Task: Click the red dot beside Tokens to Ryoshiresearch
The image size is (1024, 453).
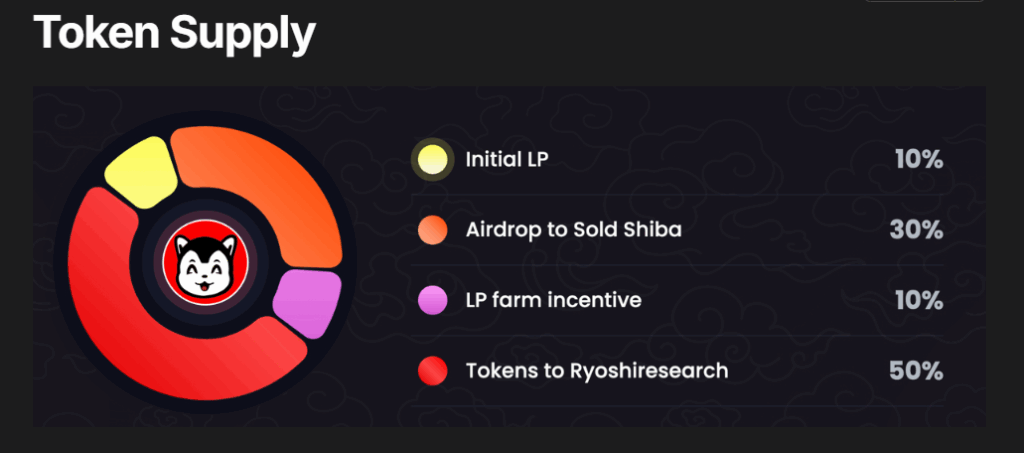Action: pyautogui.click(x=431, y=371)
